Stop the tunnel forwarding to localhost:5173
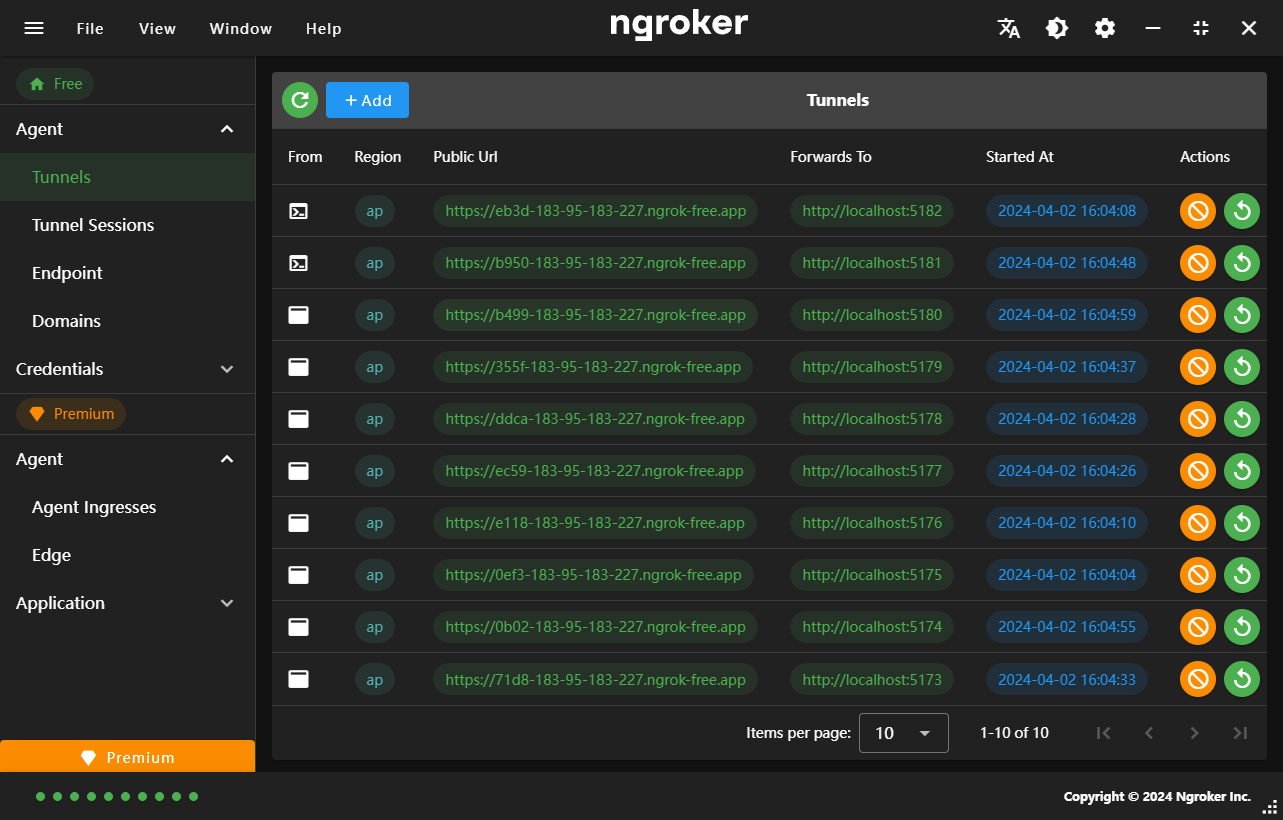Image resolution: width=1283 pixels, height=820 pixels. coord(1198,679)
